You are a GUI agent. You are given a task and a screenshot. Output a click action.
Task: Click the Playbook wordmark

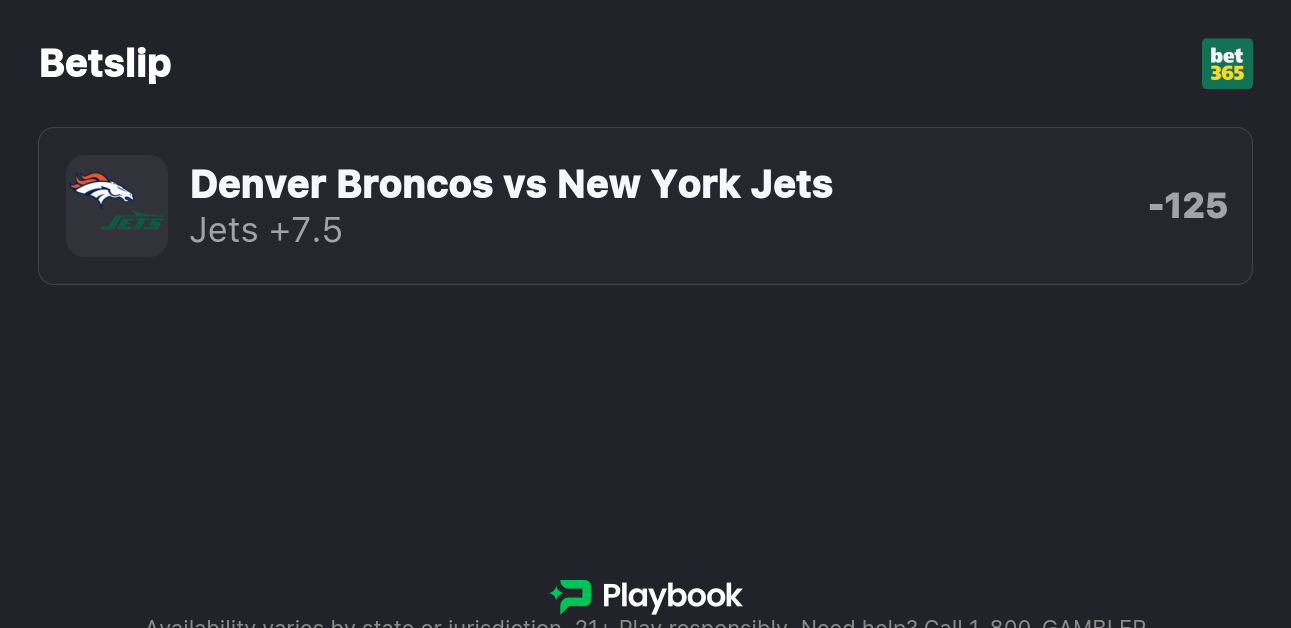point(672,597)
